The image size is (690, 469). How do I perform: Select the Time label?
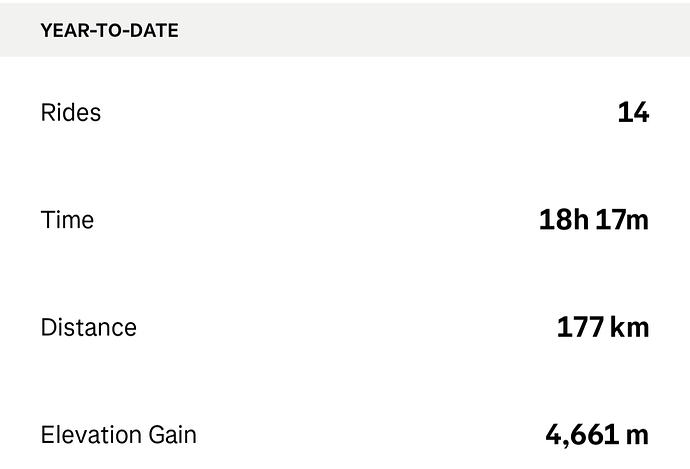coord(67,220)
